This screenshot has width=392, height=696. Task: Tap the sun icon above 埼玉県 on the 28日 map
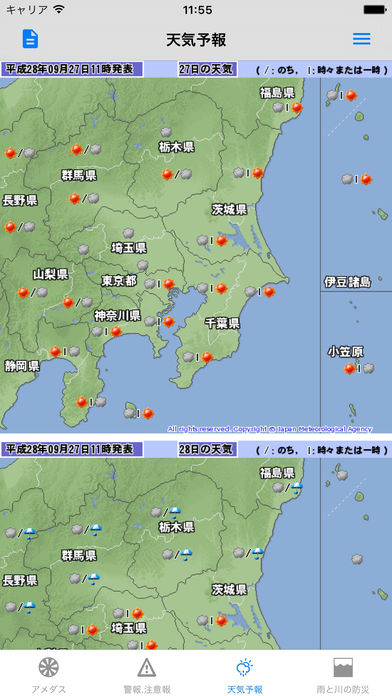137,613
